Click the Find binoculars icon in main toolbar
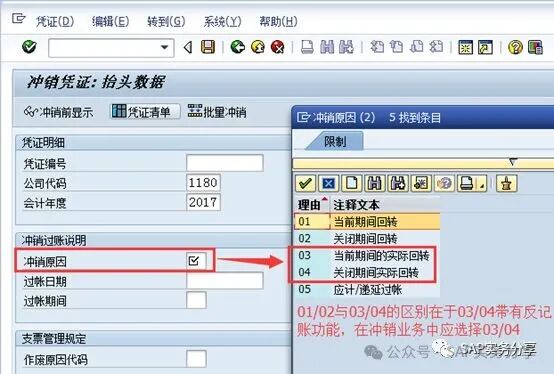The height and width of the screenshot is (374, 554). (x=327, y=47)
